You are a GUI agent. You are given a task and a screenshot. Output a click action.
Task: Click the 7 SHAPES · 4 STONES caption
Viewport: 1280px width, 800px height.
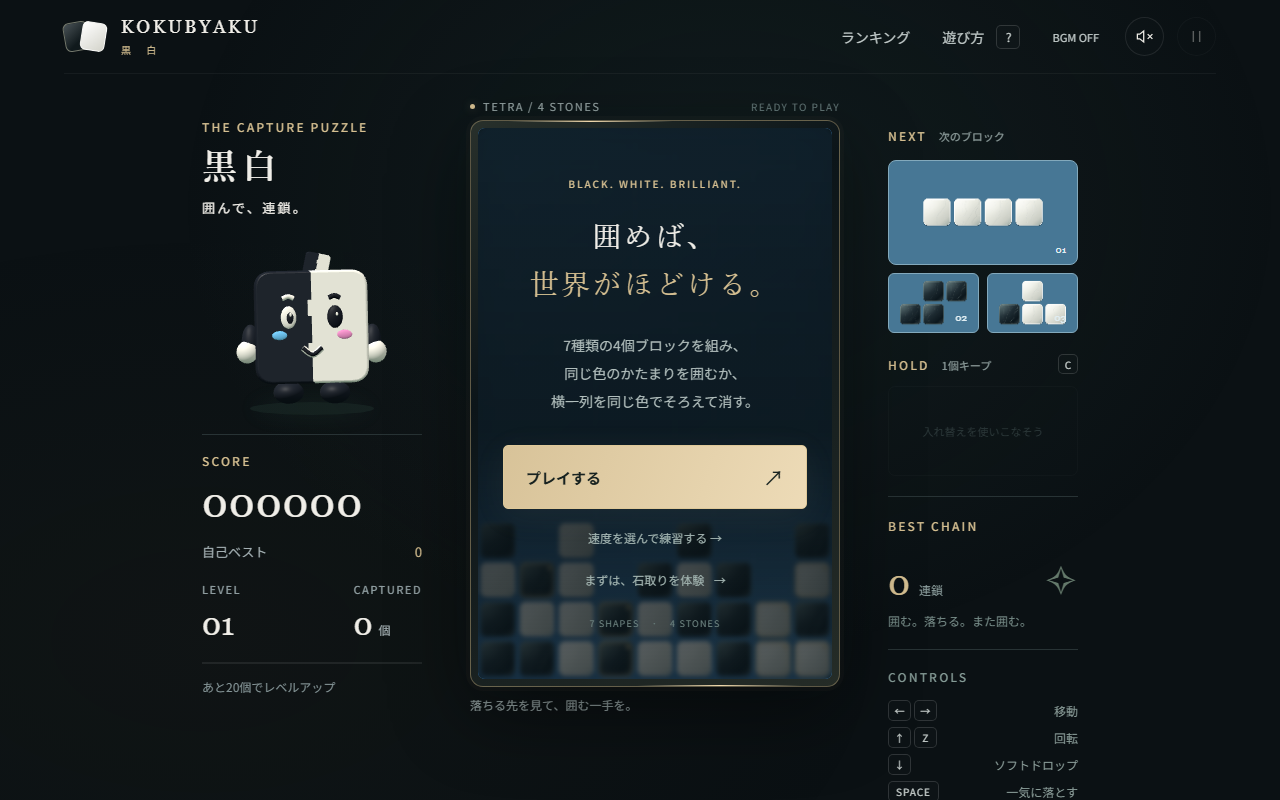coord(655,624)
